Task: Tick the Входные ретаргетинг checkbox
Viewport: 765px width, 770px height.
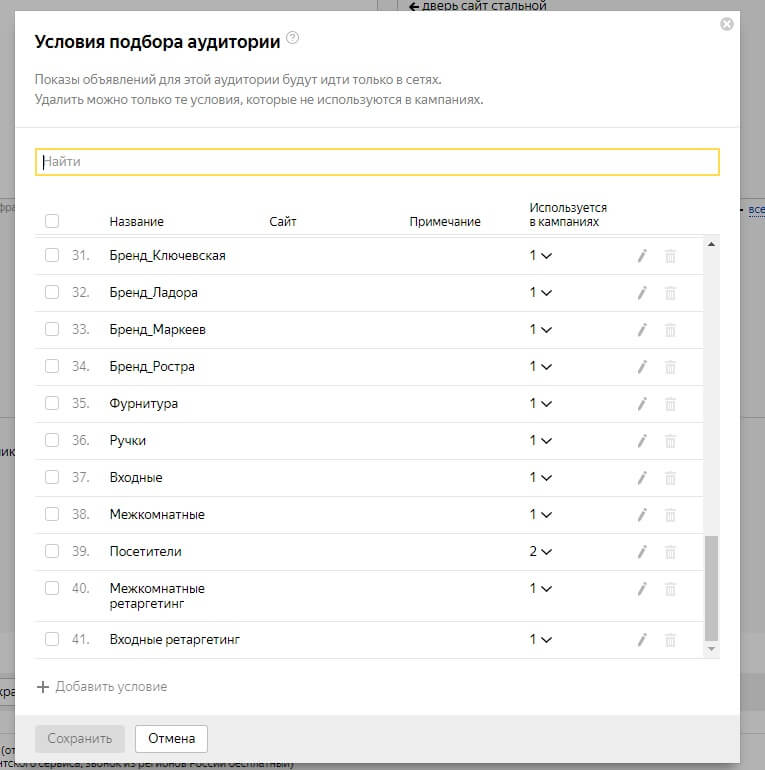Action: click(52, 639)
